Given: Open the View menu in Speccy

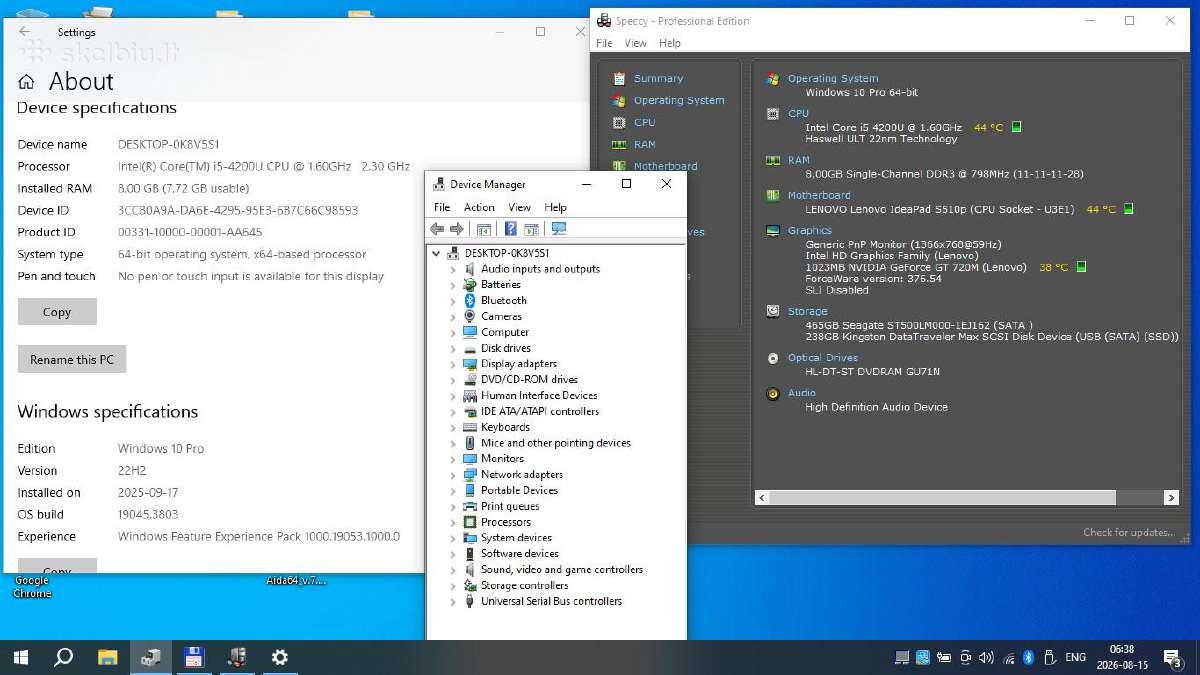Looking at the screenshot, I should pyautogui.click(x=636, y=43).
